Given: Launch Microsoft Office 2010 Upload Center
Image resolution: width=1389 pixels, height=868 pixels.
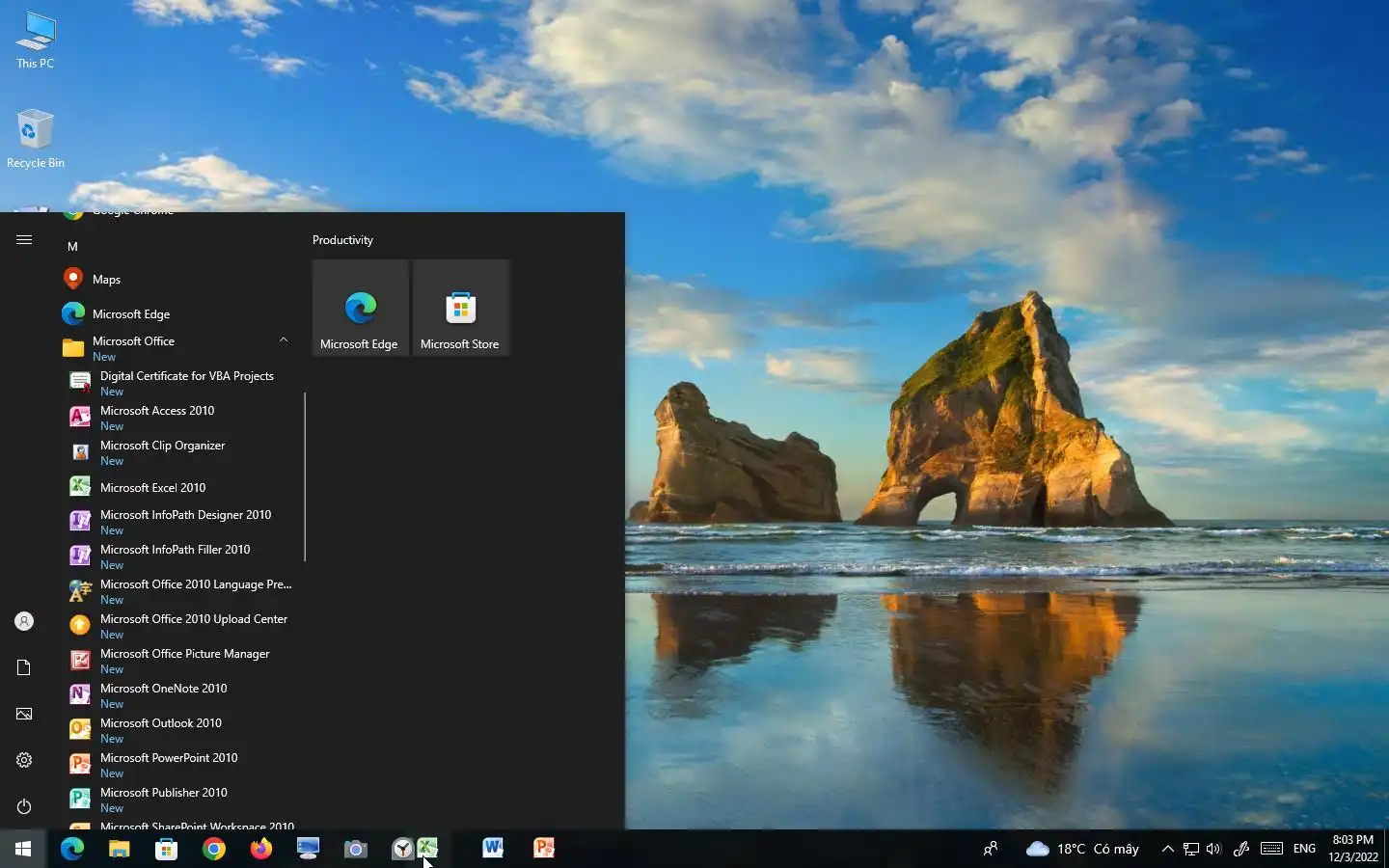Looking at the screenshot, I should point(177,627).
